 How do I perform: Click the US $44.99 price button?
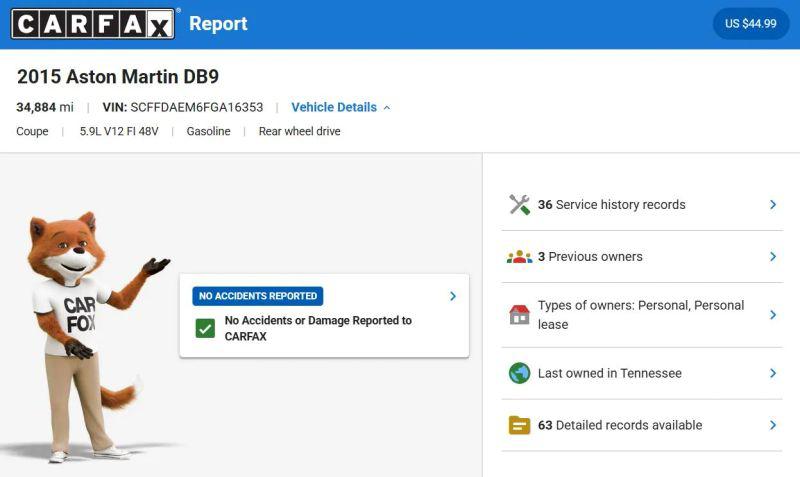(x=751, y=23)
